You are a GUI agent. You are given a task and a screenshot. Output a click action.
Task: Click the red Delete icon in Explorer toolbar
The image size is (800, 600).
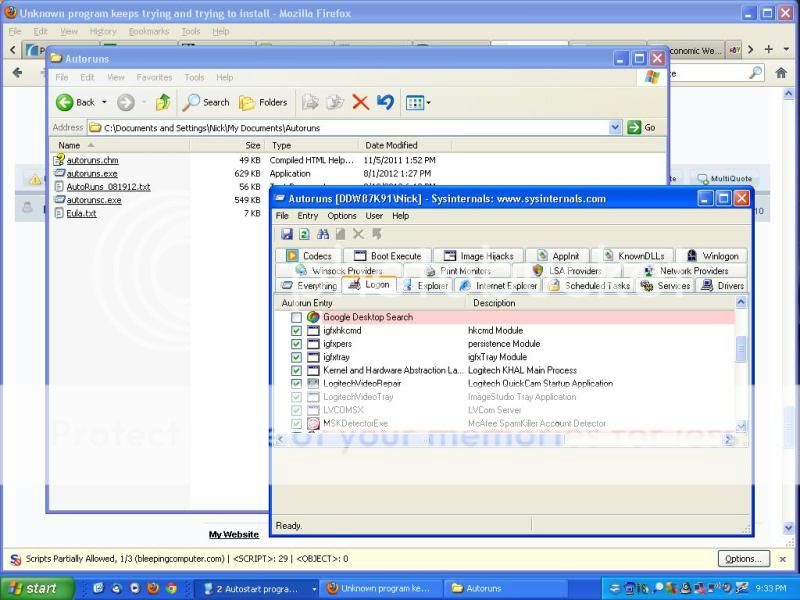click(360, 103)
